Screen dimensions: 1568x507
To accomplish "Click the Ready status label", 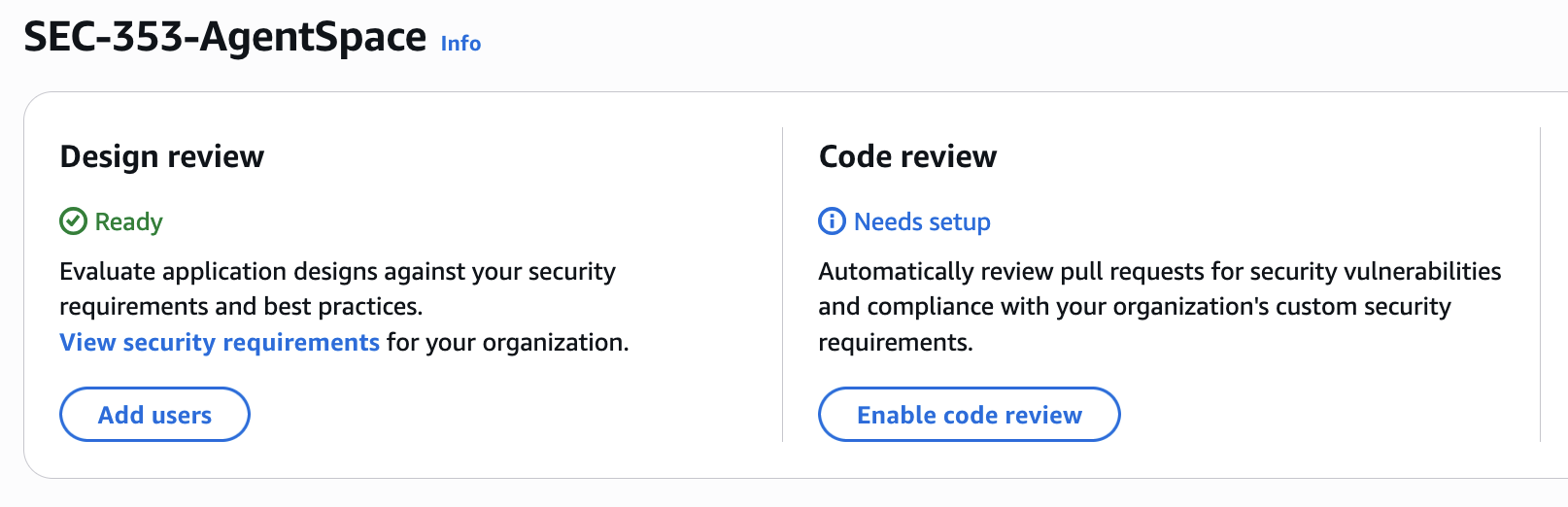I will tap(128, 221).
